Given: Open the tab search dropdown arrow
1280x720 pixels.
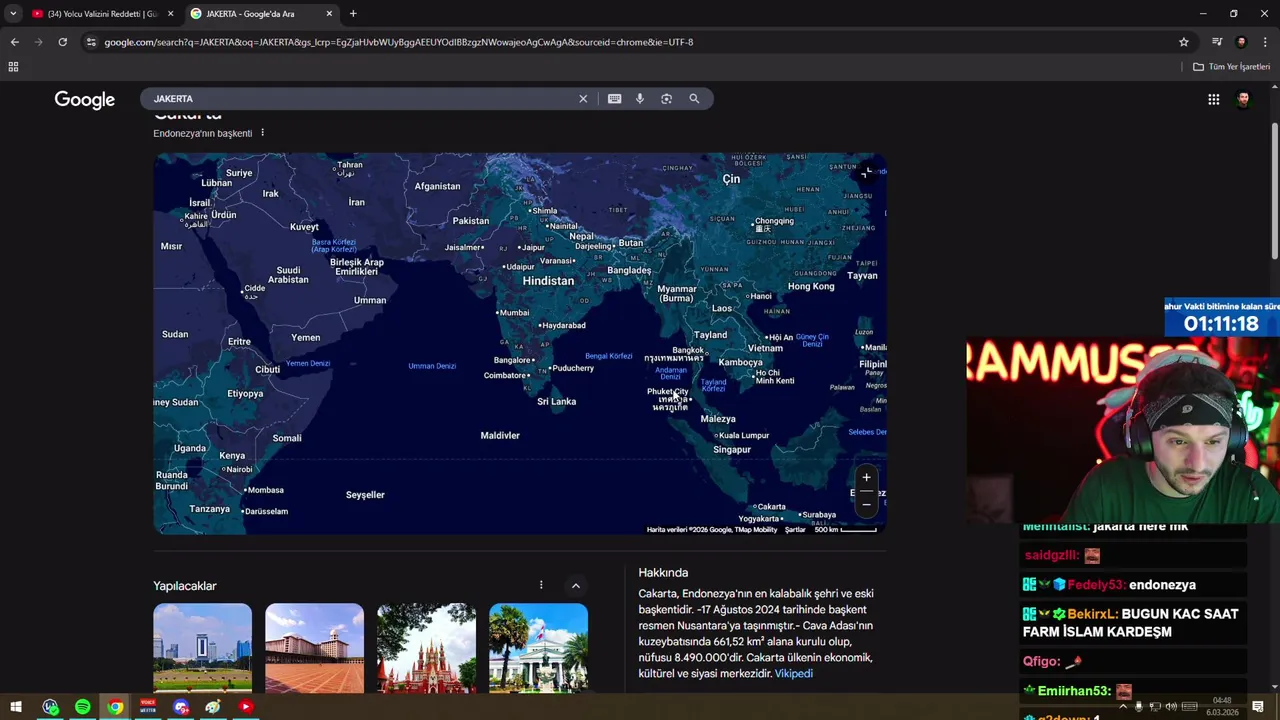Looking at the screenshot, I should point(13,14).
